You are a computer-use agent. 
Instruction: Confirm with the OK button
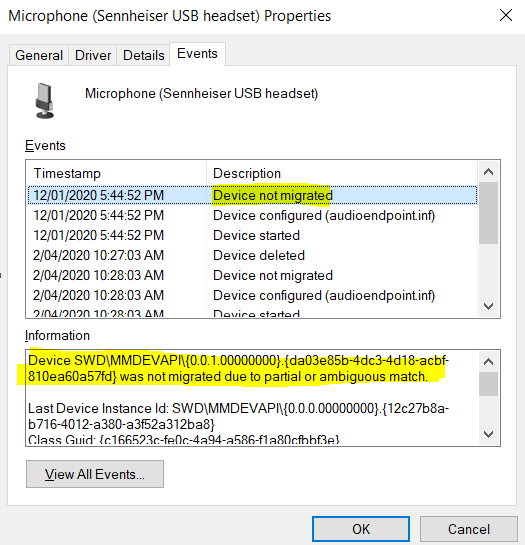click(x=361, y=529)
